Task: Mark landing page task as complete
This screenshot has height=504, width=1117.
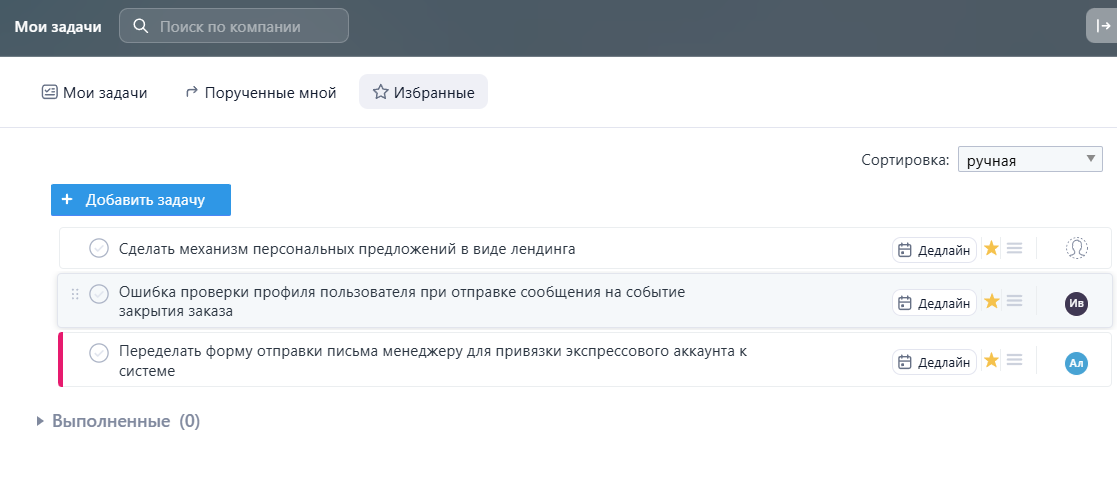Action: [98, 248]
